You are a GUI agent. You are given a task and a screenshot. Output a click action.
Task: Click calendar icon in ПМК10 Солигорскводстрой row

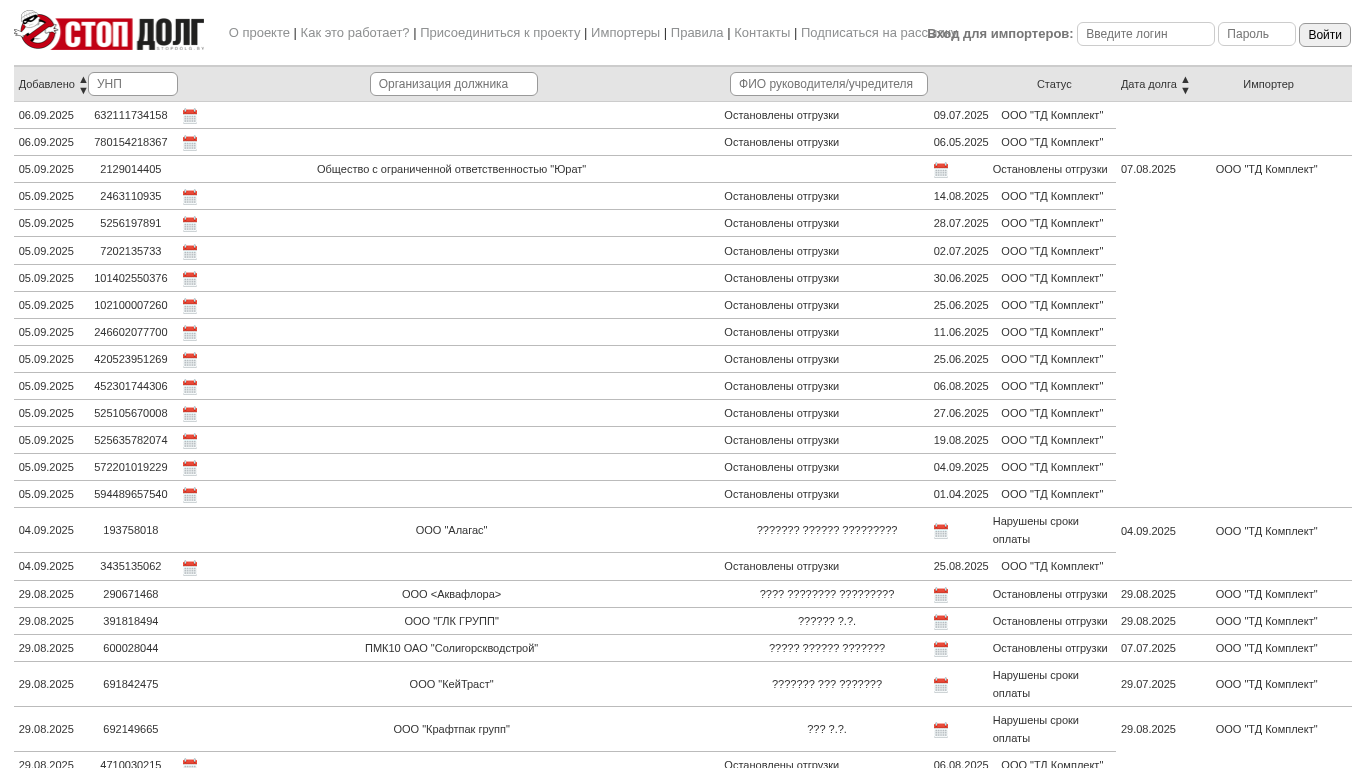pos(941,649)
